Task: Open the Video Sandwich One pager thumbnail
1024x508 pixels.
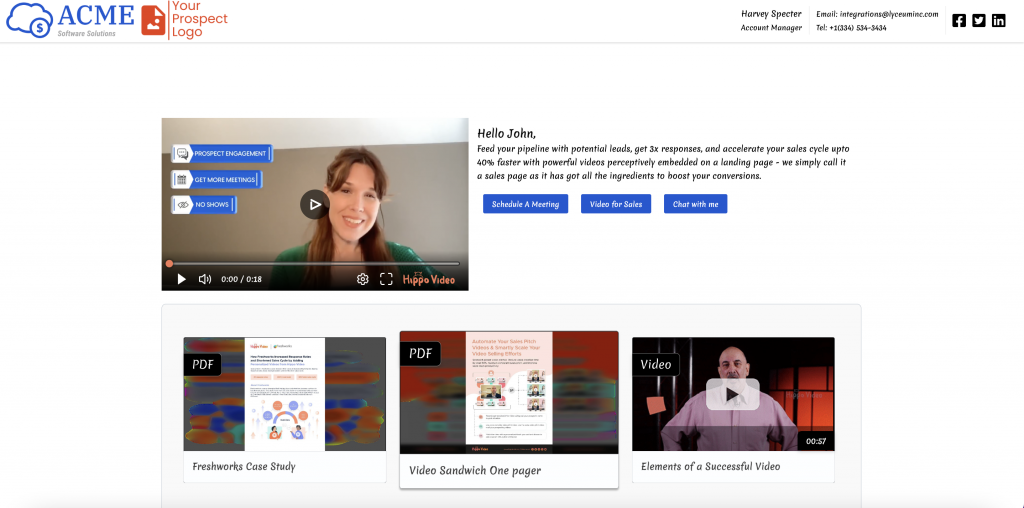Action: click(509, 392)
